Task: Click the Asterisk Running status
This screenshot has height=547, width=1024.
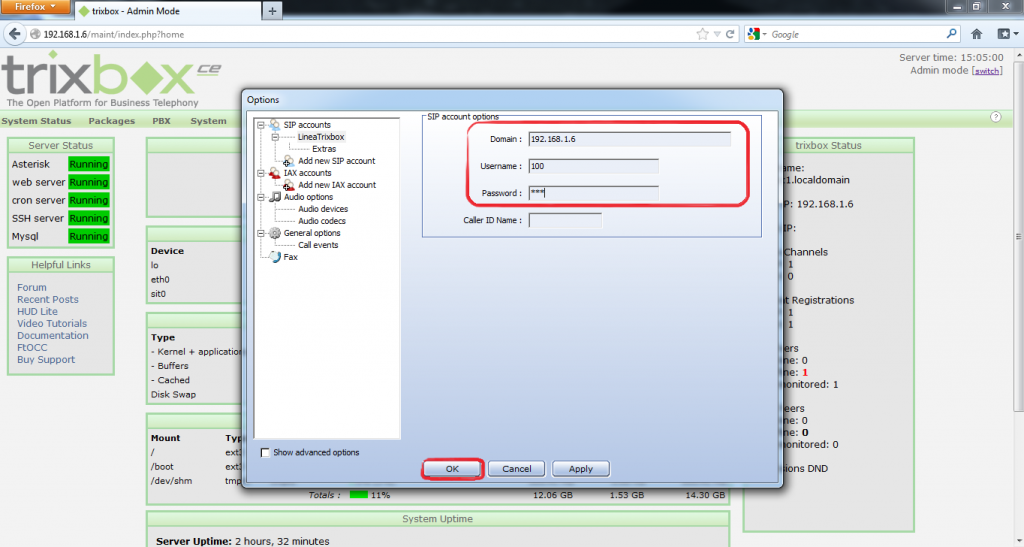Action: (89, 164)
